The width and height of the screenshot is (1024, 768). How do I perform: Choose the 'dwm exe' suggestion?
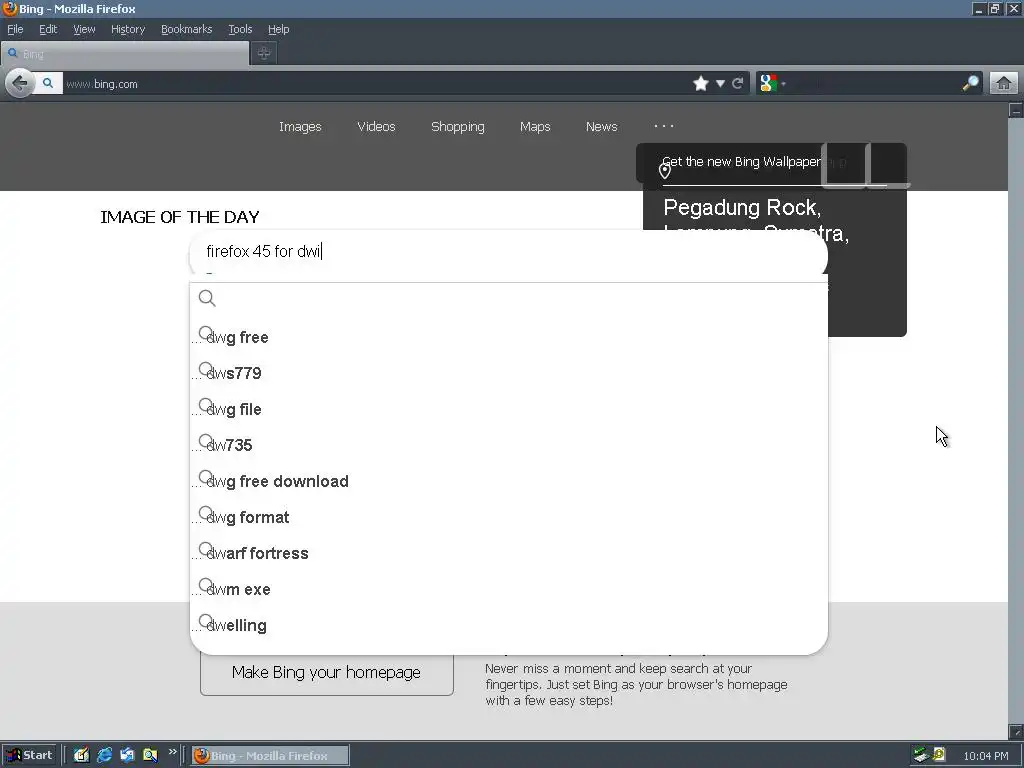(x=508, y=589)
